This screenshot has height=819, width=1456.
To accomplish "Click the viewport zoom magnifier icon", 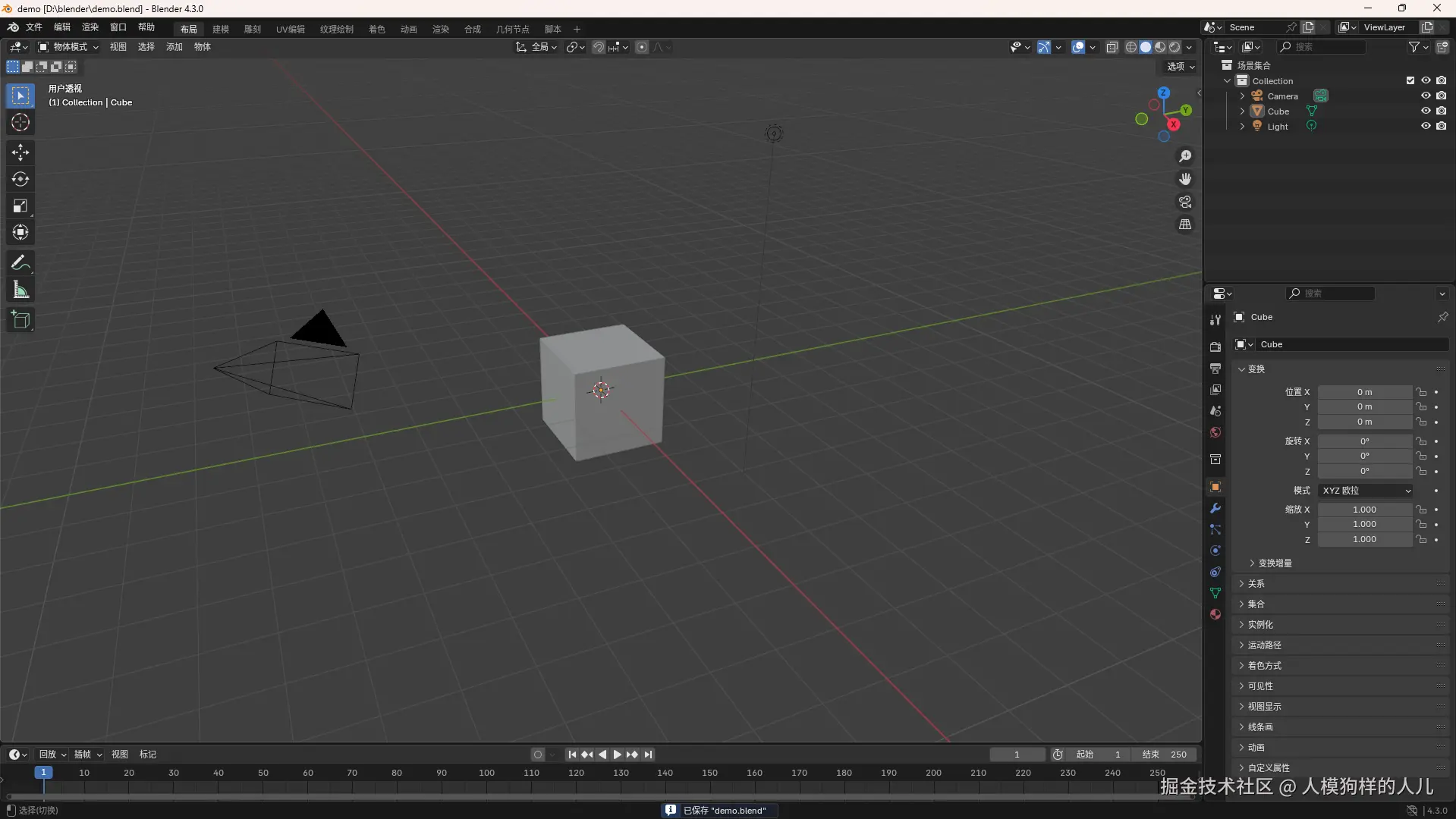I will 1185,156.
